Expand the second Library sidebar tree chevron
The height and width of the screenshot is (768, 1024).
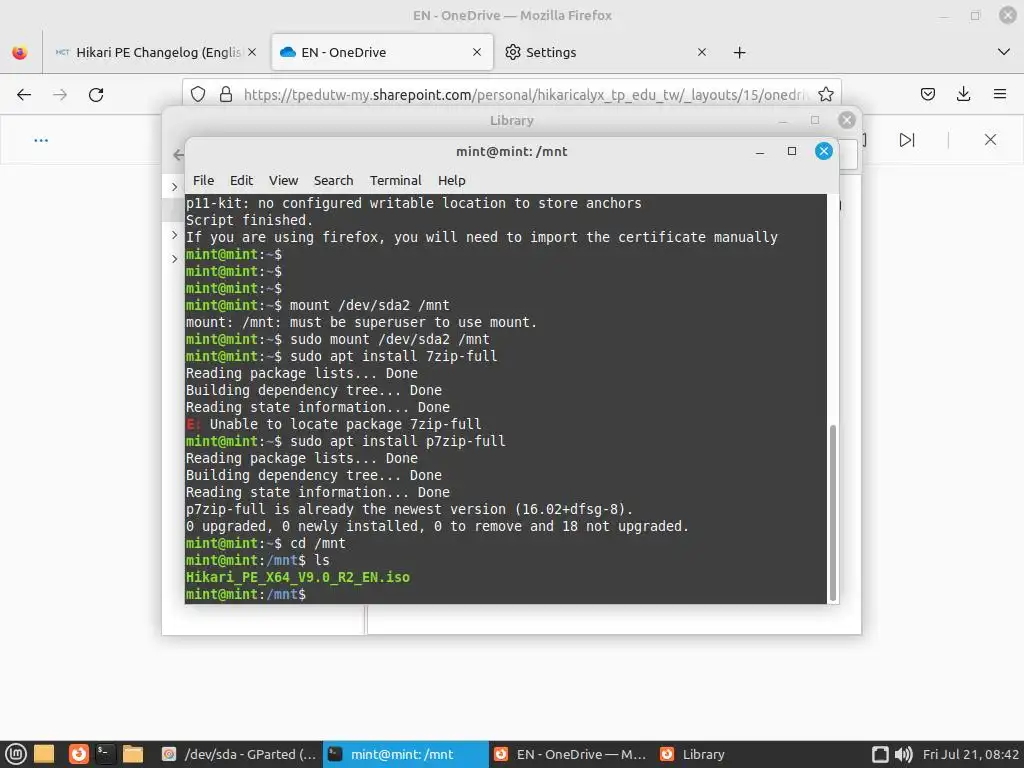[x=174, y=234]
